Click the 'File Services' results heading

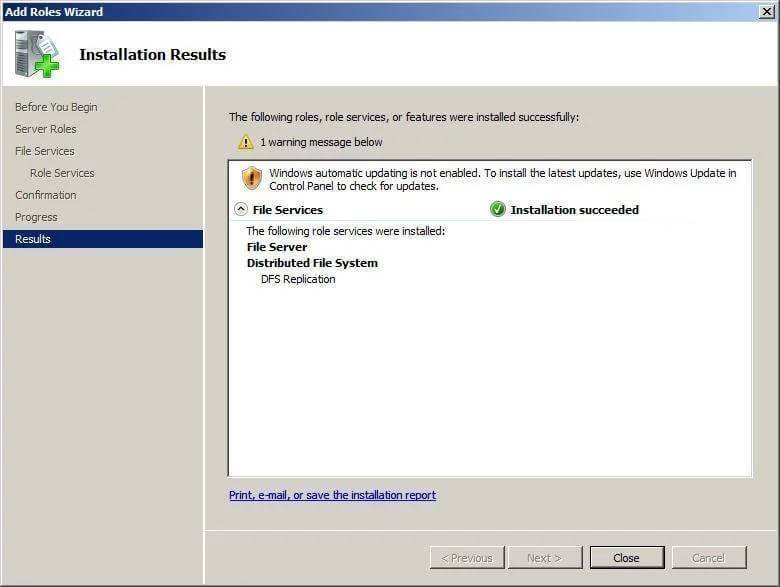click(288, 210)
